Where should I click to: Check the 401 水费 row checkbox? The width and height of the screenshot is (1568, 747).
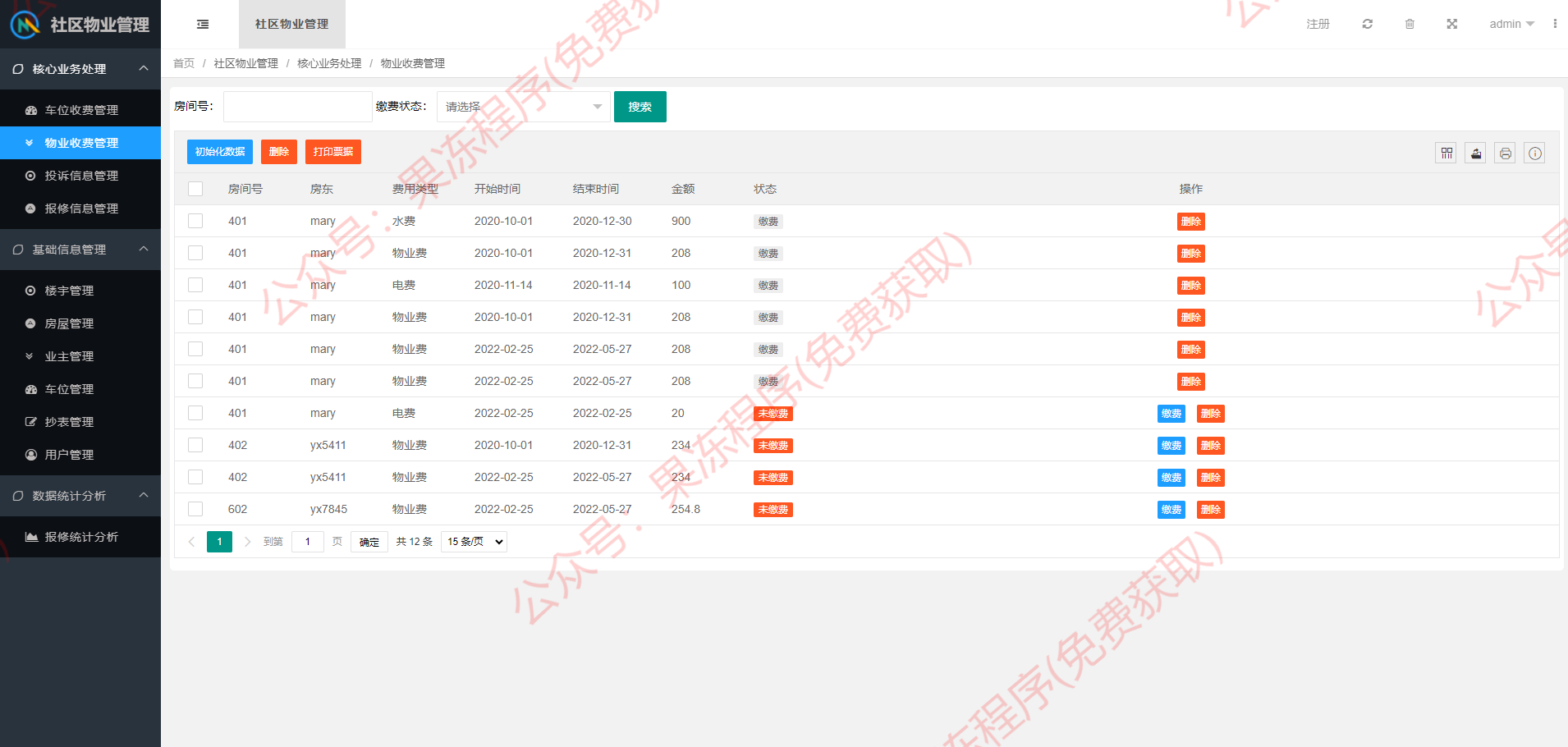pyautogui.click(x=195, y=221)
